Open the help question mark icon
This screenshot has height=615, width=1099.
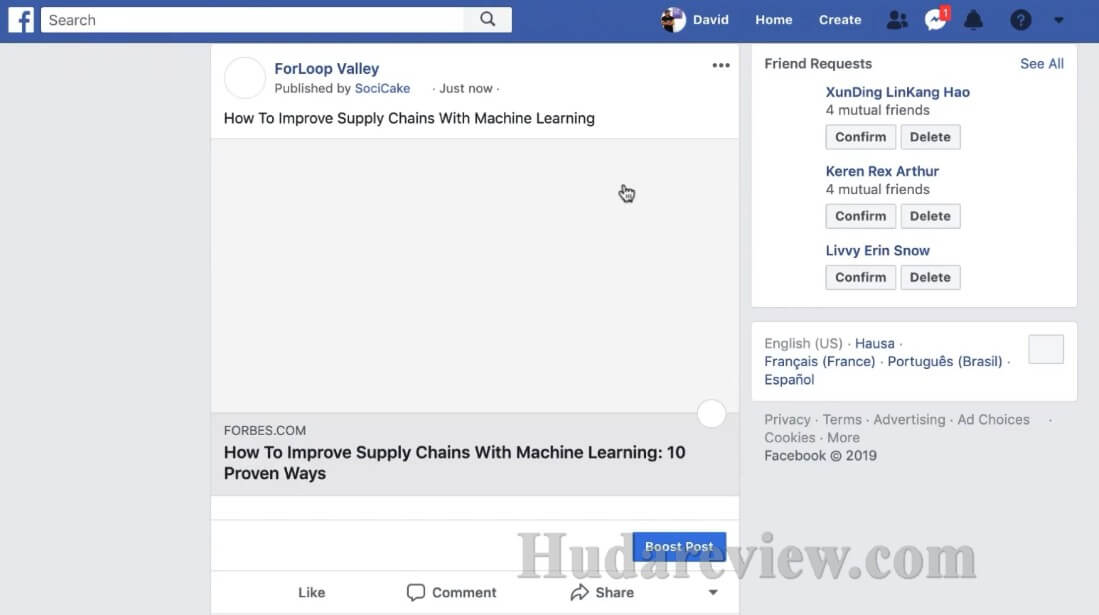1020,20
